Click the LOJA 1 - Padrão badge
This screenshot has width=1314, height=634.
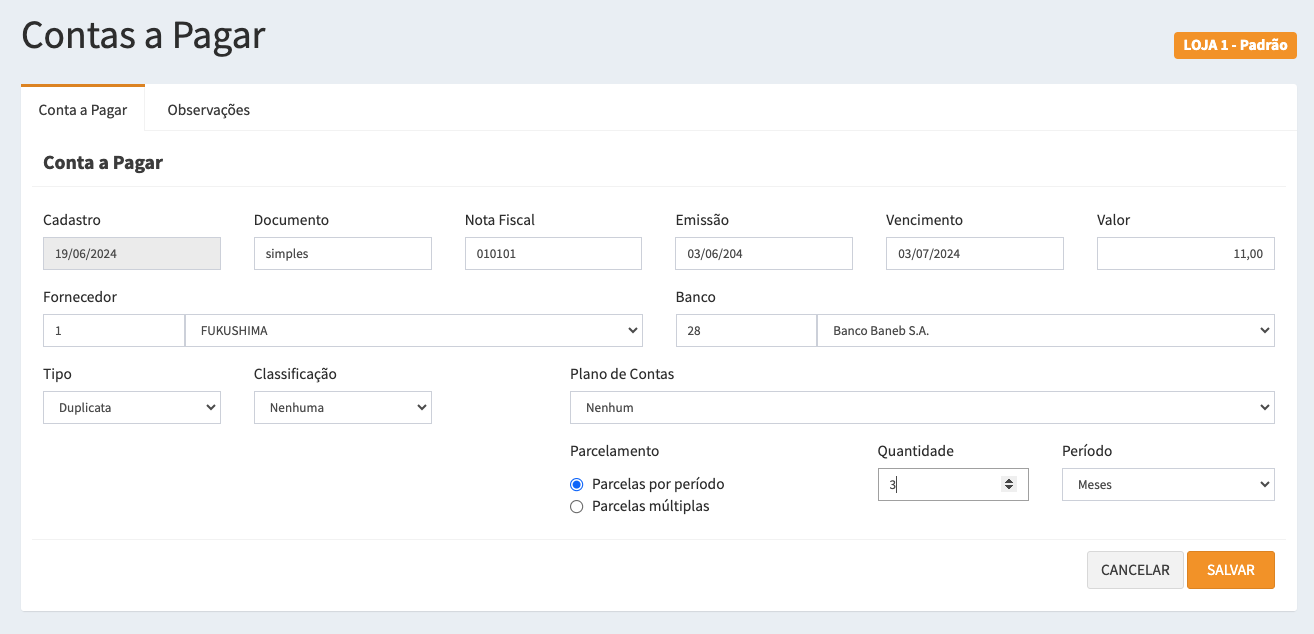(1235, 46)
